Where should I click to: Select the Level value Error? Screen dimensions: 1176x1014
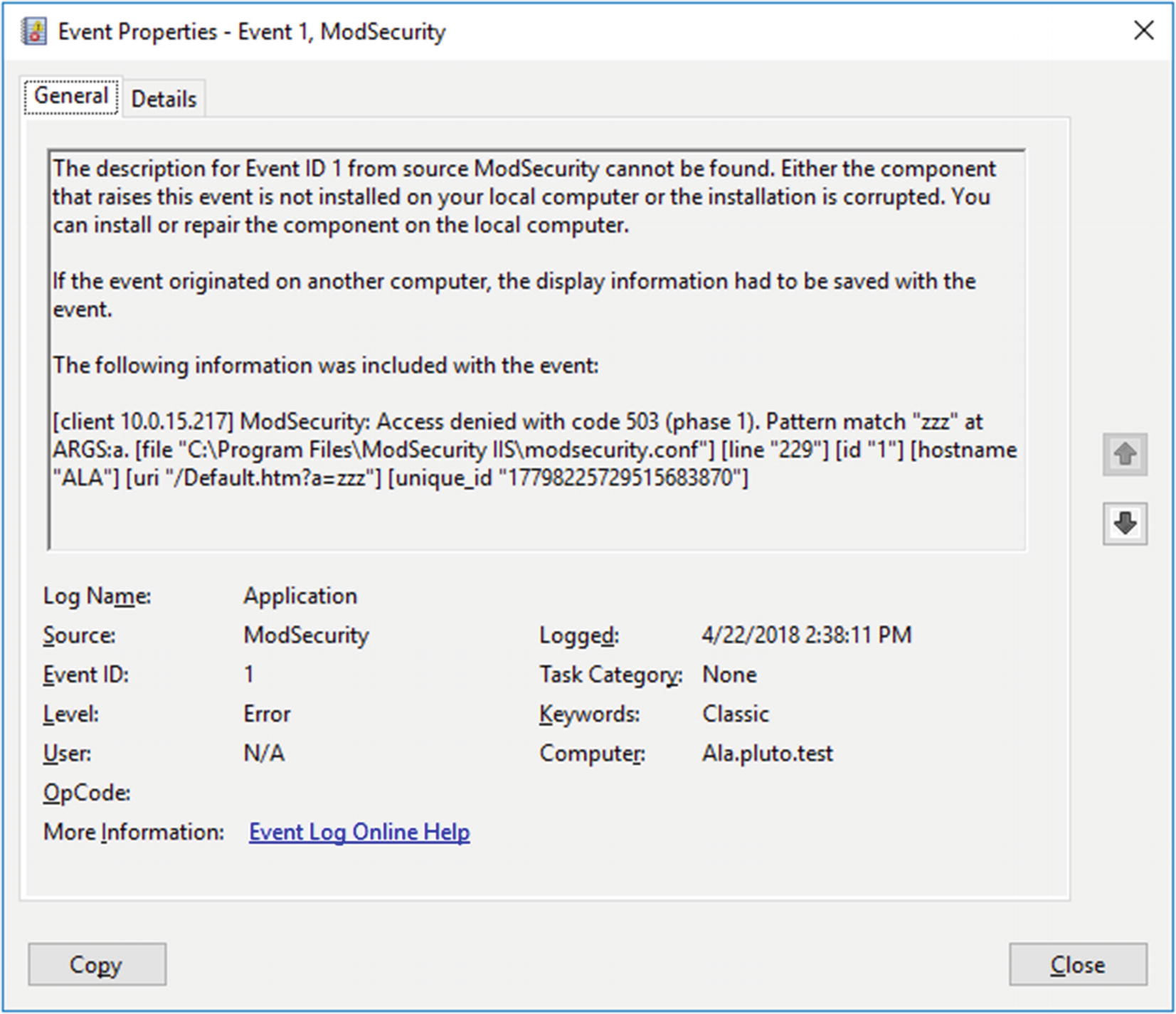267,714
